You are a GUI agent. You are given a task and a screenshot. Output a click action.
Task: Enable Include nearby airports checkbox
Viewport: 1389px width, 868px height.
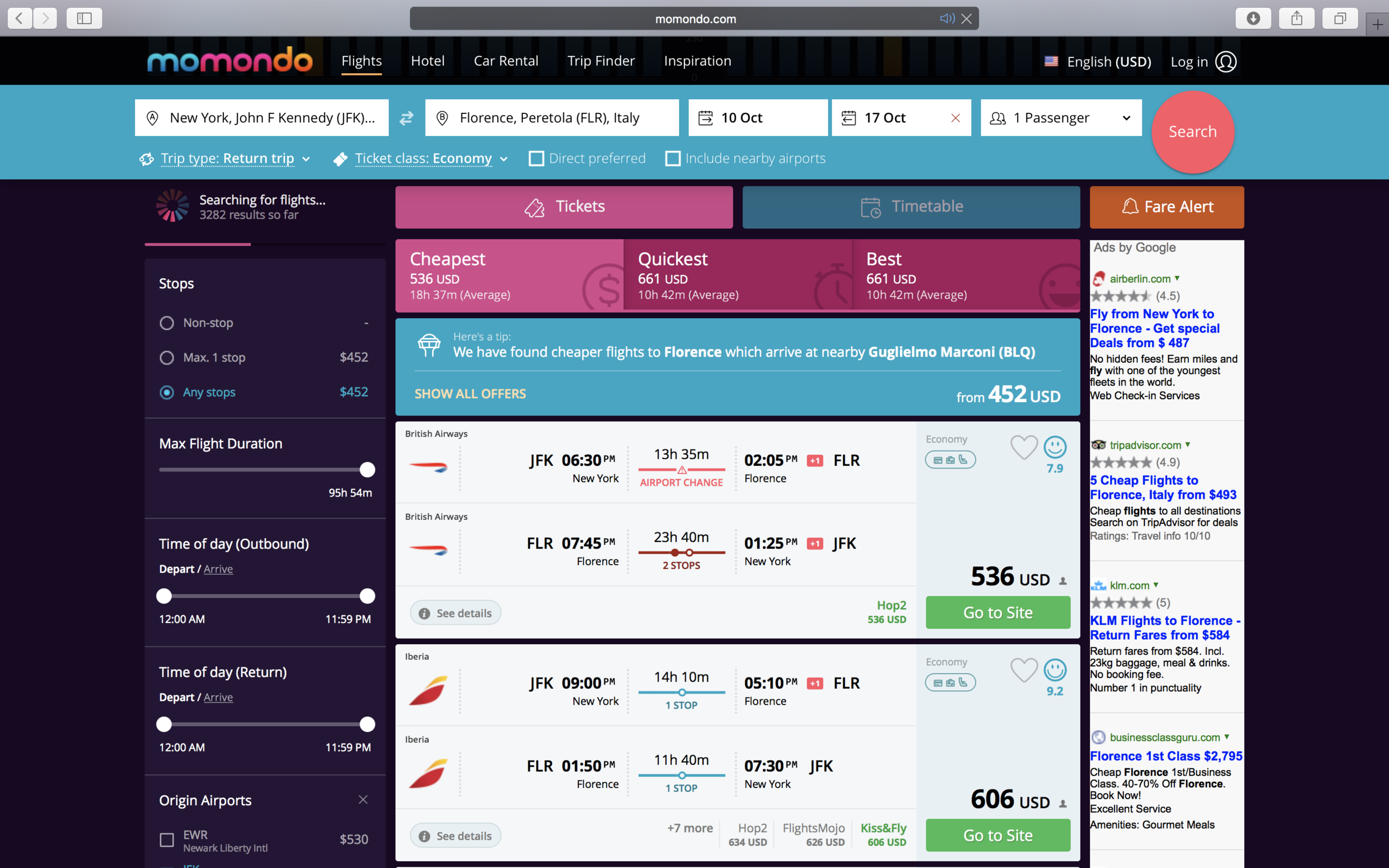[x=673, y=158]
